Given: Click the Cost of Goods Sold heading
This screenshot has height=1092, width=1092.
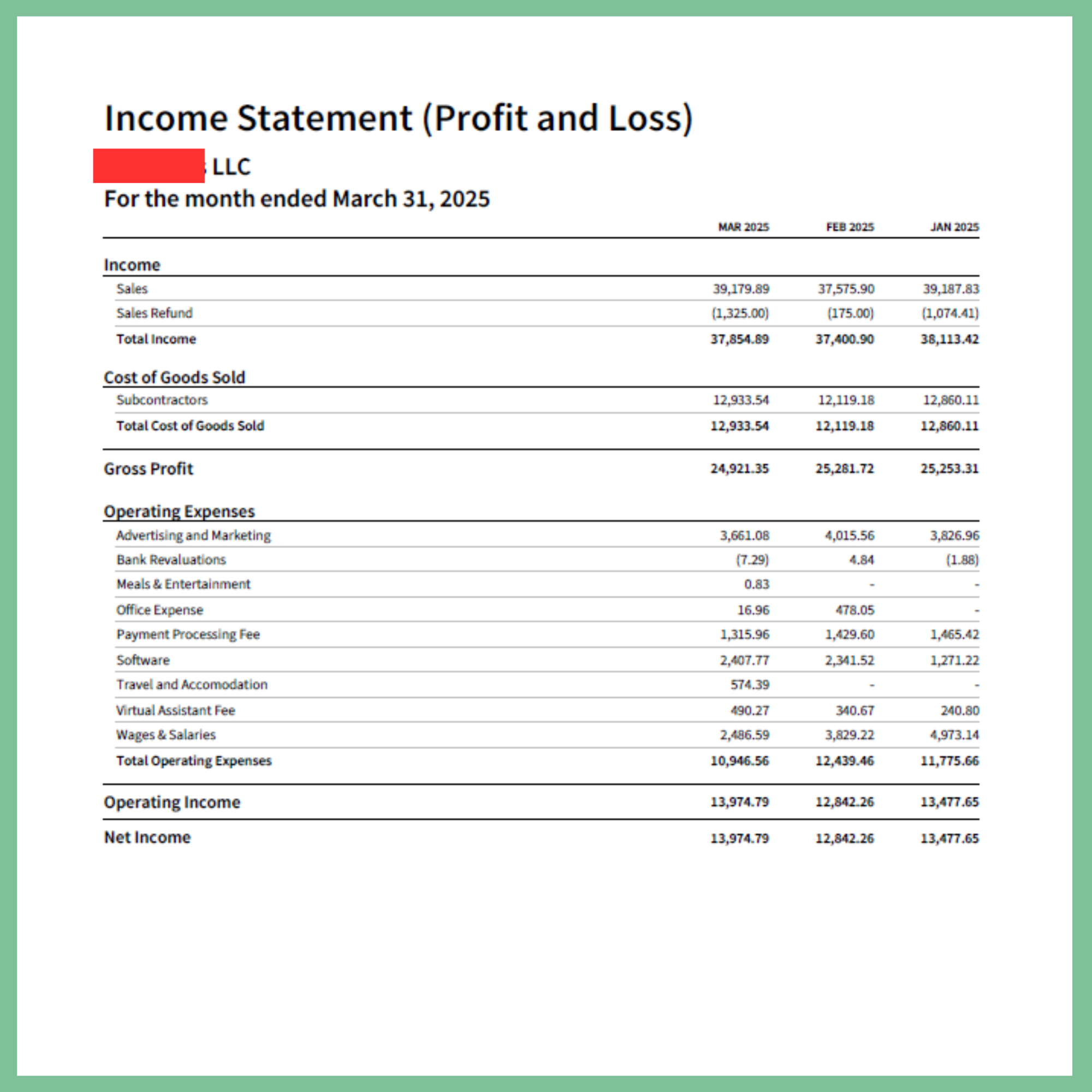Looking at the screenshot, I should pyautogui.click(x=174, y=377).
